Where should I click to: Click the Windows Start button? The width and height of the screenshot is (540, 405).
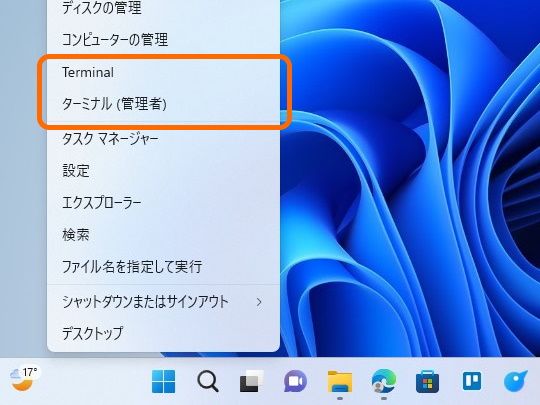click(x=164, y=381)
